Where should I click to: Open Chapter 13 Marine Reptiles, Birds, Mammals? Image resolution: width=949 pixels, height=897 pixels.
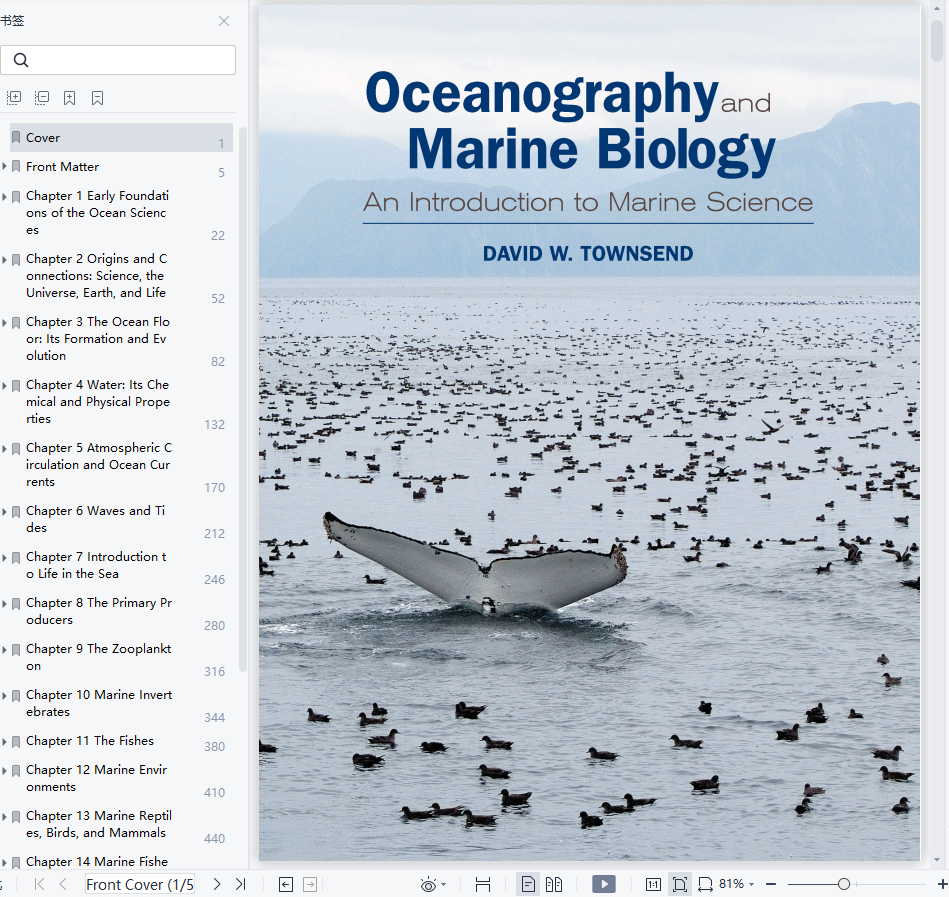pos(99,824)
